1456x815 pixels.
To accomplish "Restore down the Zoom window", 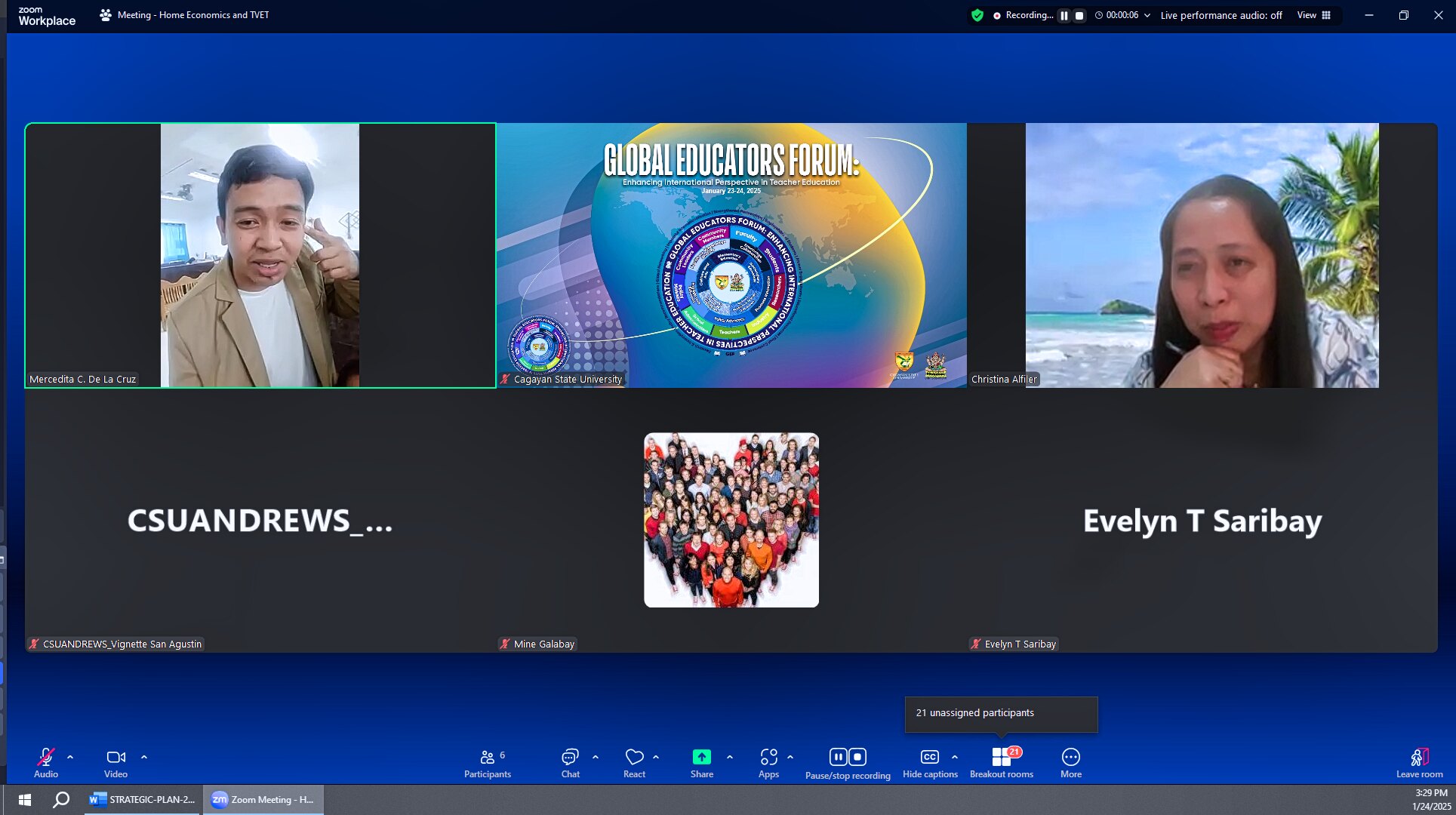I will click(1403, 15).
